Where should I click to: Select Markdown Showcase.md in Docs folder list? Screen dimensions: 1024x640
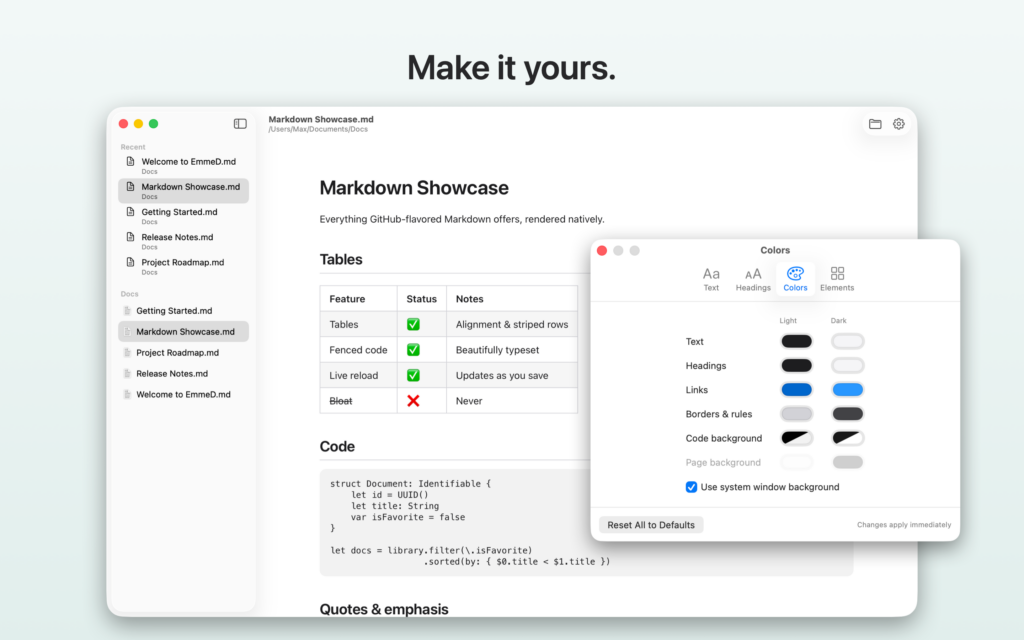pos(183,332)
